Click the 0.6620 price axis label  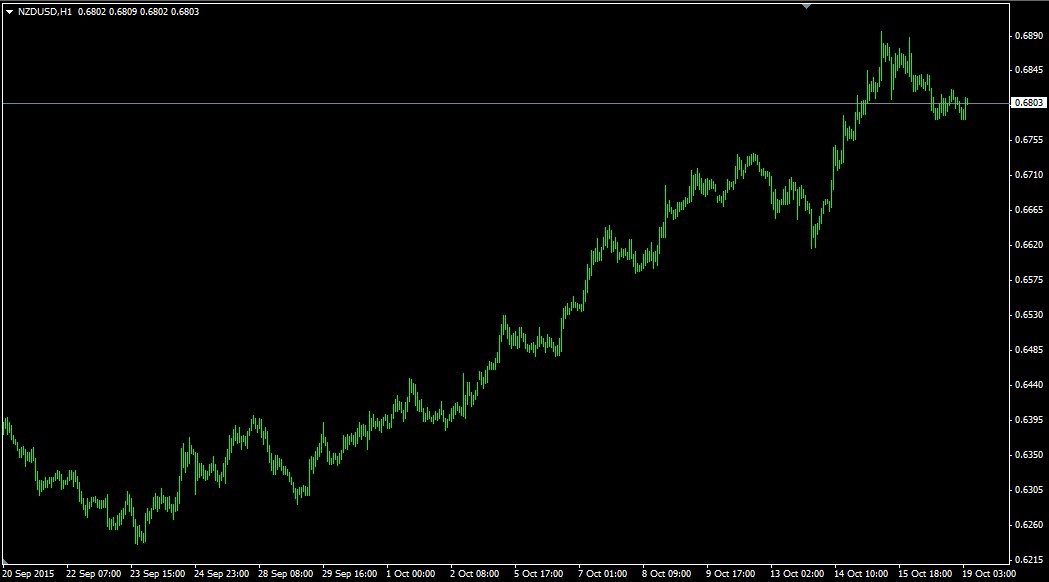pyautogui.click(x=1029, y=245)
